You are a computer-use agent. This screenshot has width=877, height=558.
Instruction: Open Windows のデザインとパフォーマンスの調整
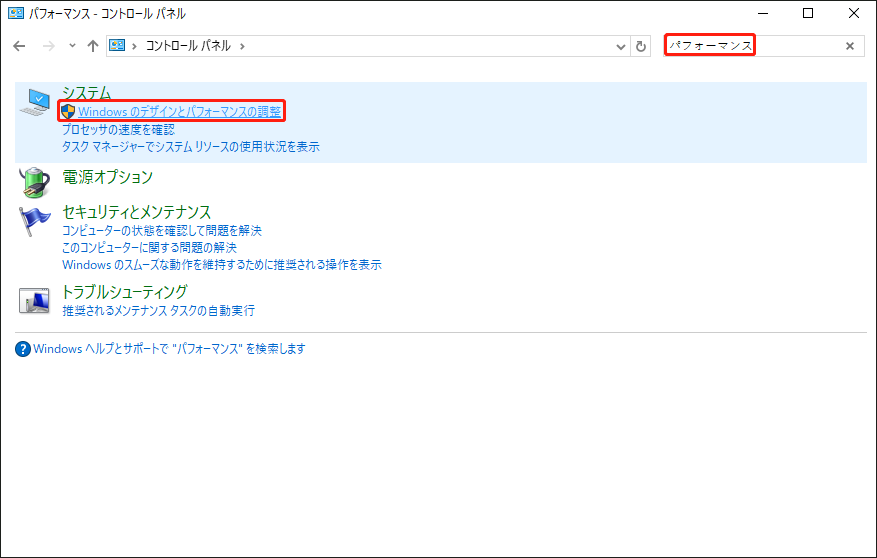tap(180, 112)
